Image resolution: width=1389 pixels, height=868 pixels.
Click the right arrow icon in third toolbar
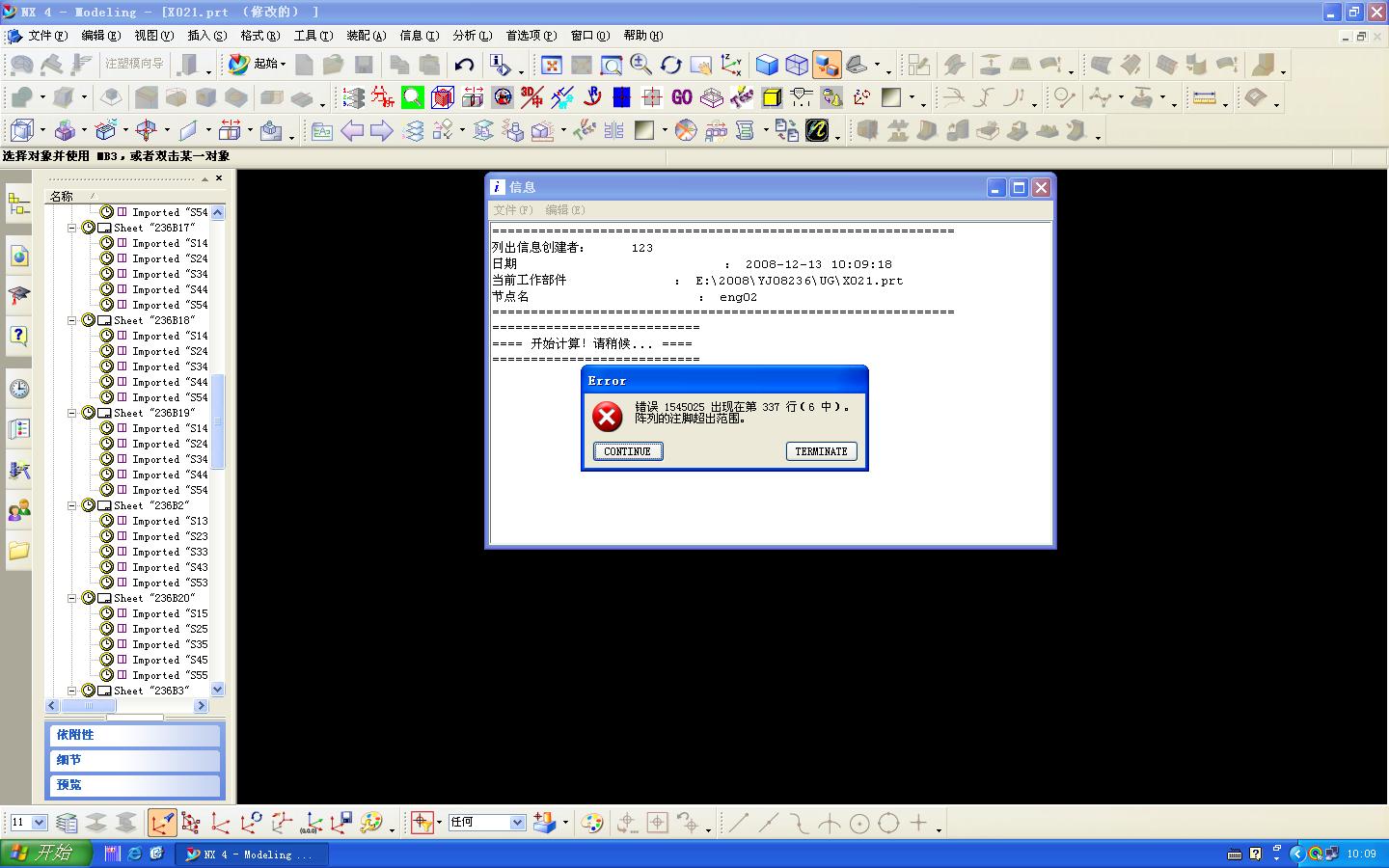click(x=382, y=130)
